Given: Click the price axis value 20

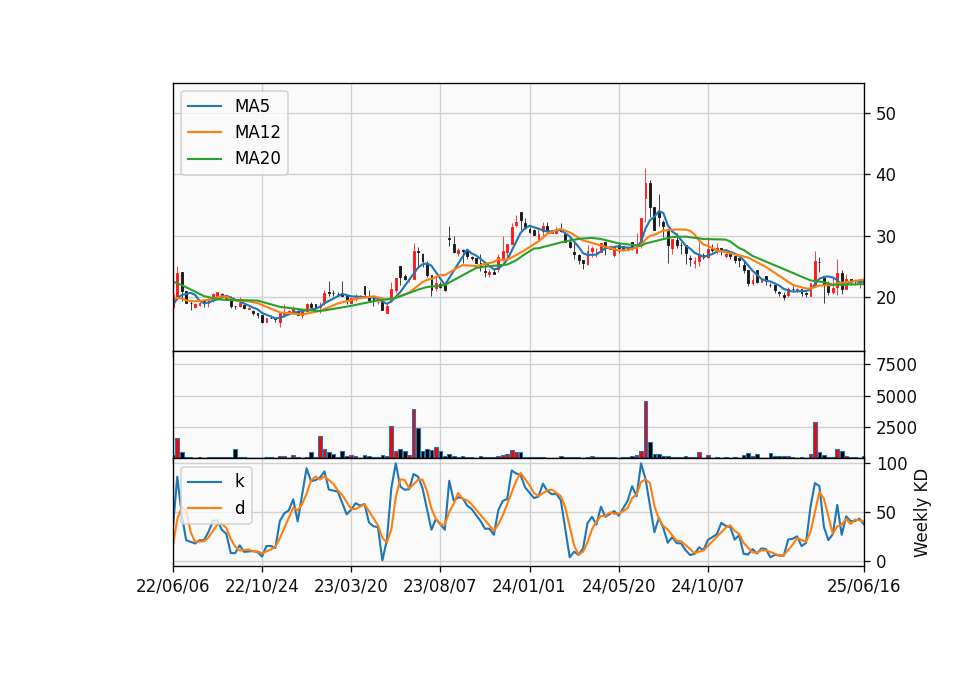Looking at the screenshot, I should (x=885, y=298).
